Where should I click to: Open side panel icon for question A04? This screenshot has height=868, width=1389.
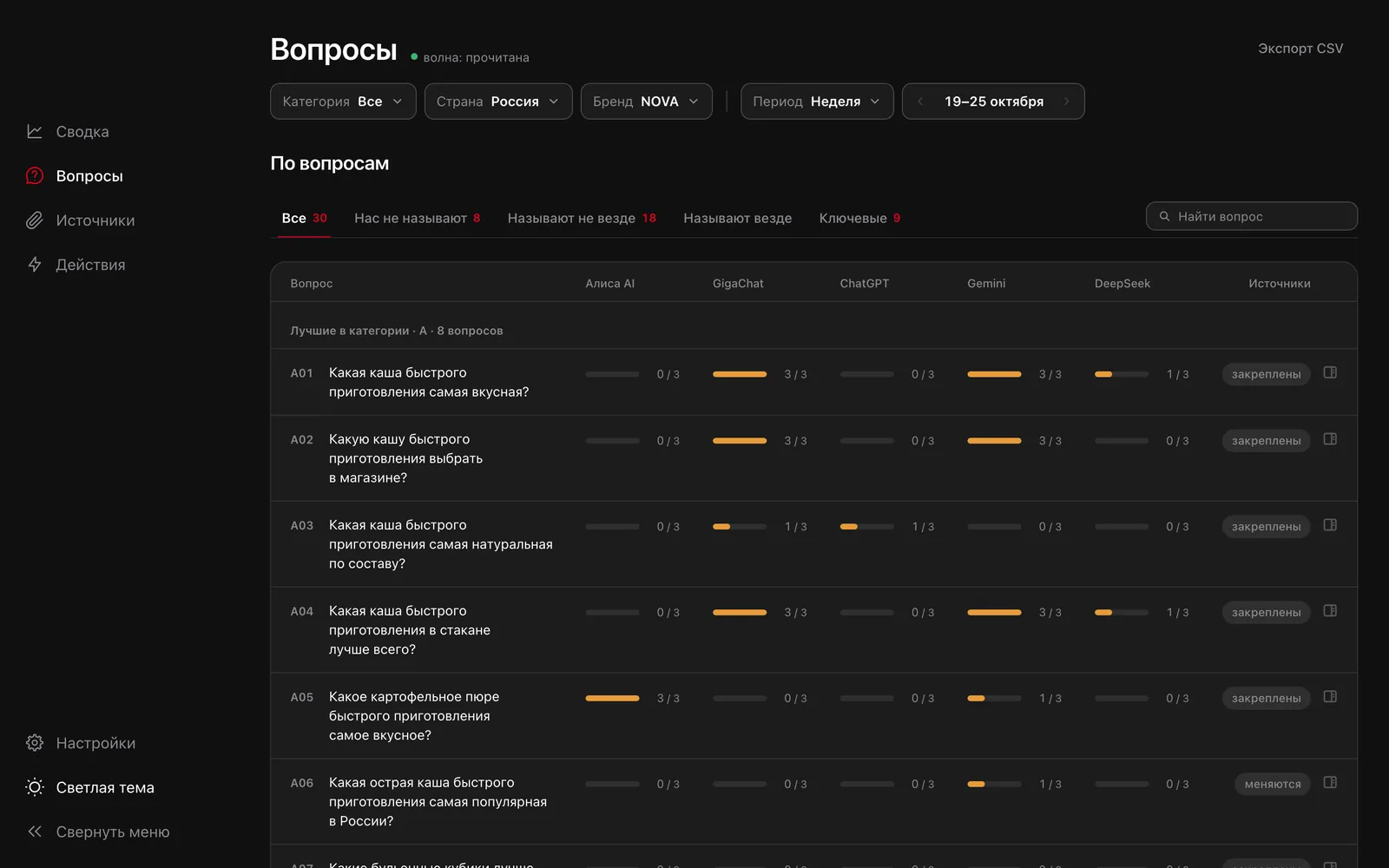[1330, 611]
